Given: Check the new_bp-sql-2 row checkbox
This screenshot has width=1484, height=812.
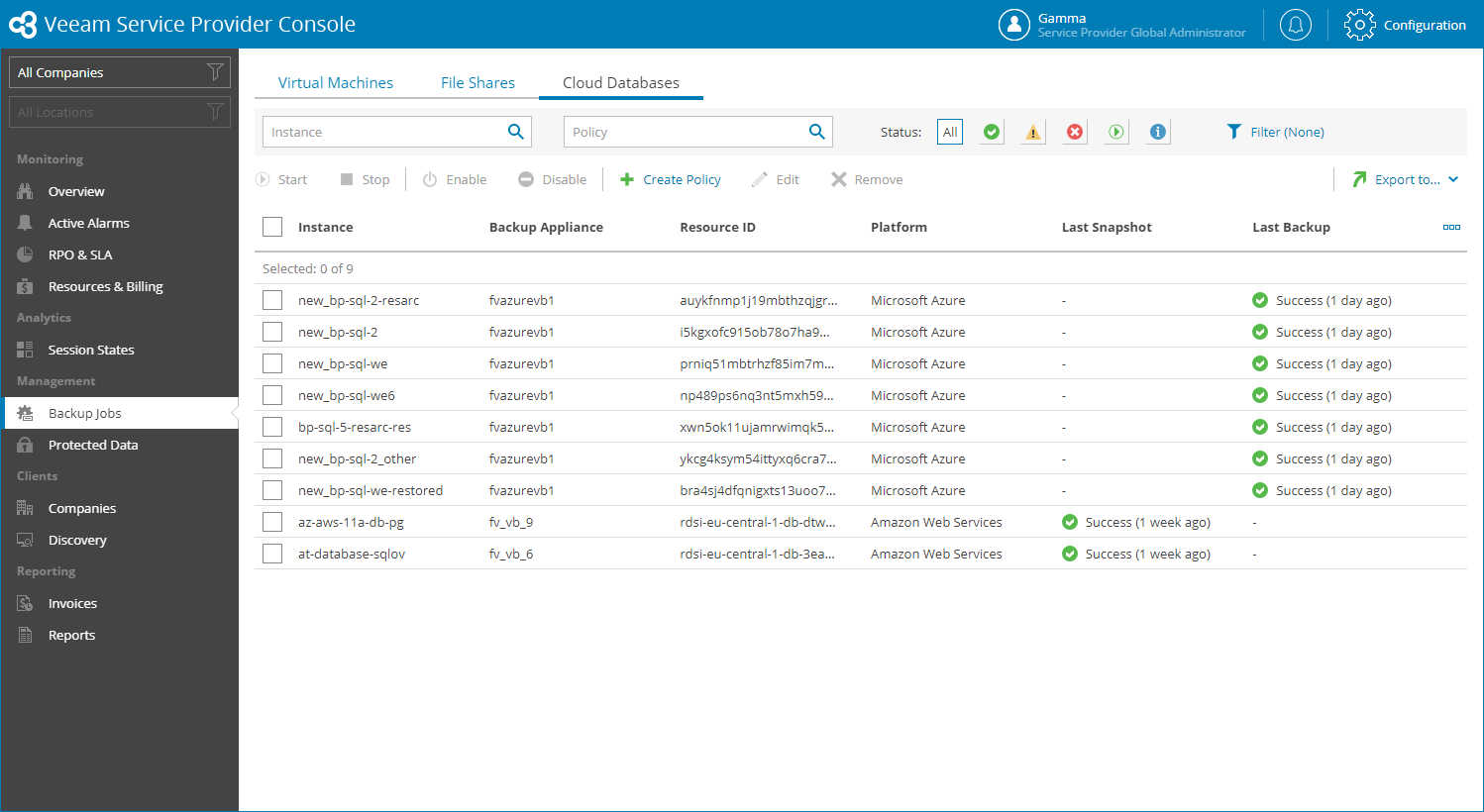Looking at the screenshot, I should [x=272, y=332].
